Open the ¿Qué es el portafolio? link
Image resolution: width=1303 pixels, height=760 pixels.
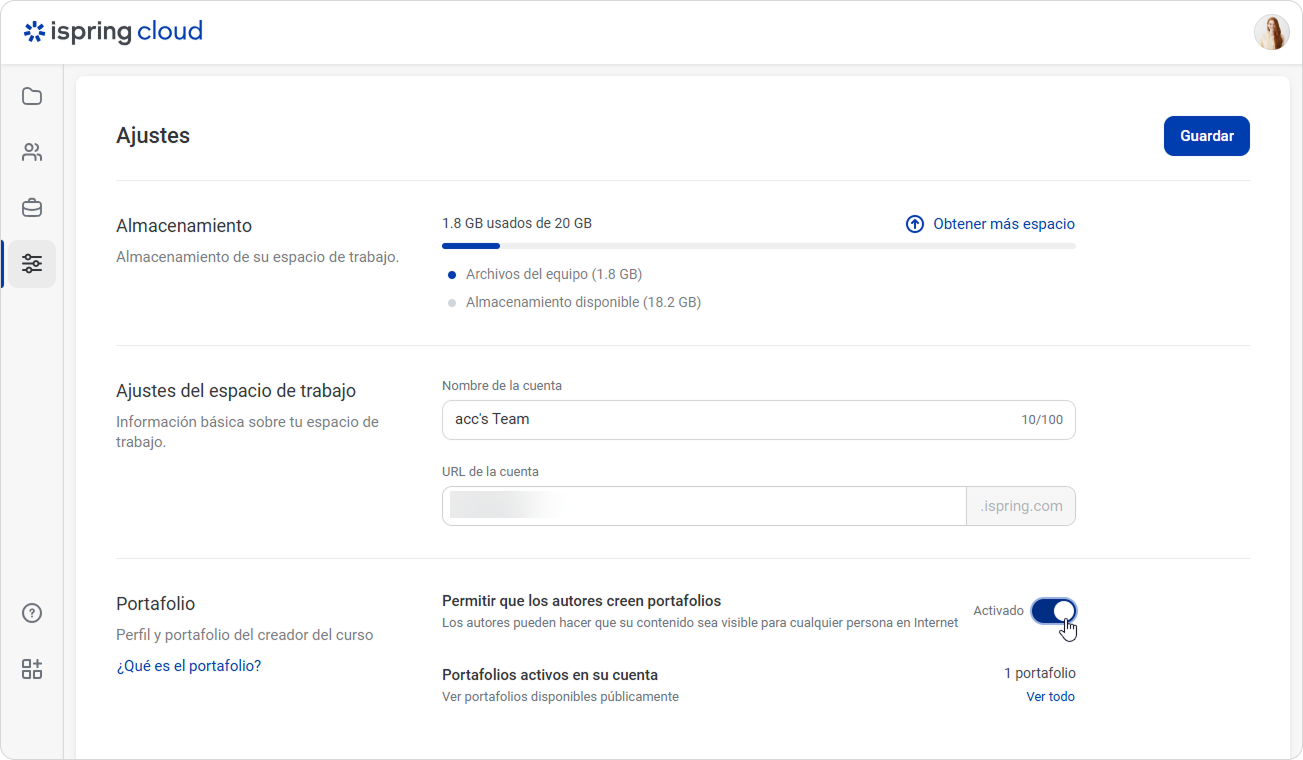189,665
